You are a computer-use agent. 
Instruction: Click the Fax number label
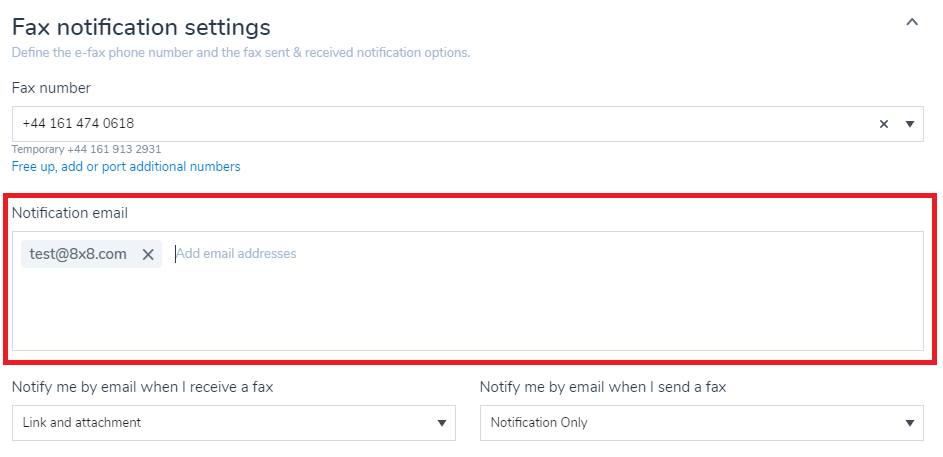tap(51, 88)
